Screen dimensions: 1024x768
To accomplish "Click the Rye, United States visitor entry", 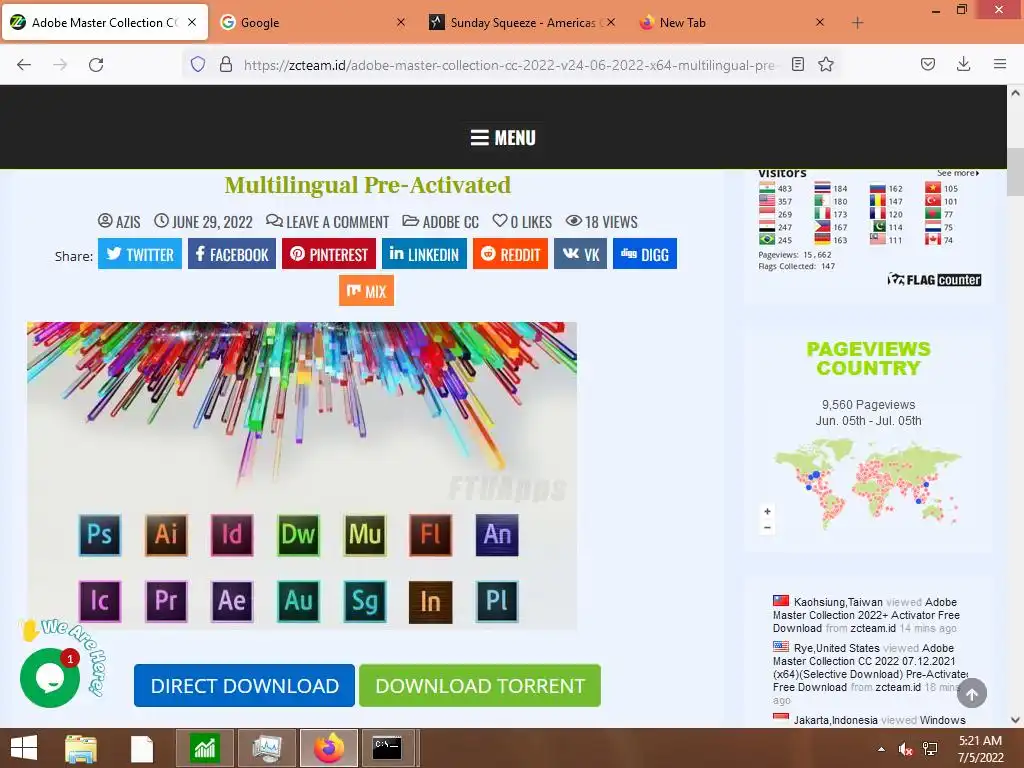I will pyautogui.click(x=870, y=674).
